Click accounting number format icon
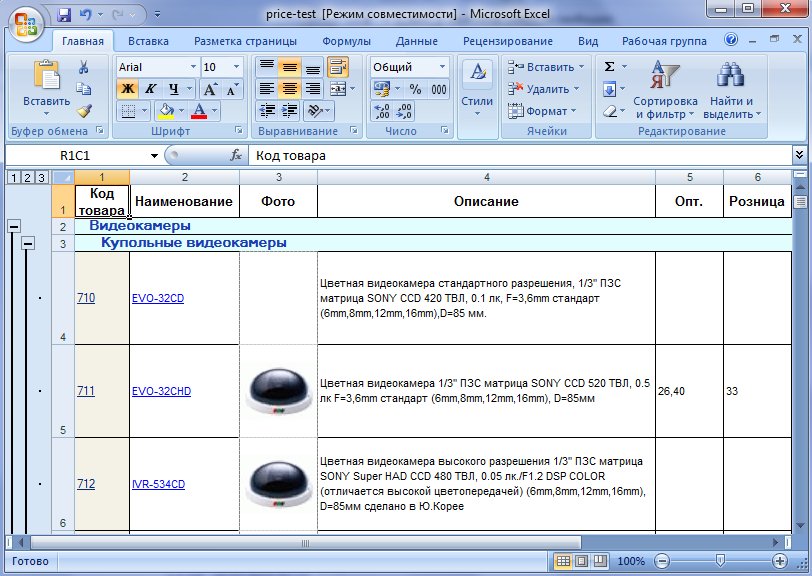The height and width of the screenshot is (576, 812). point(382,89)
